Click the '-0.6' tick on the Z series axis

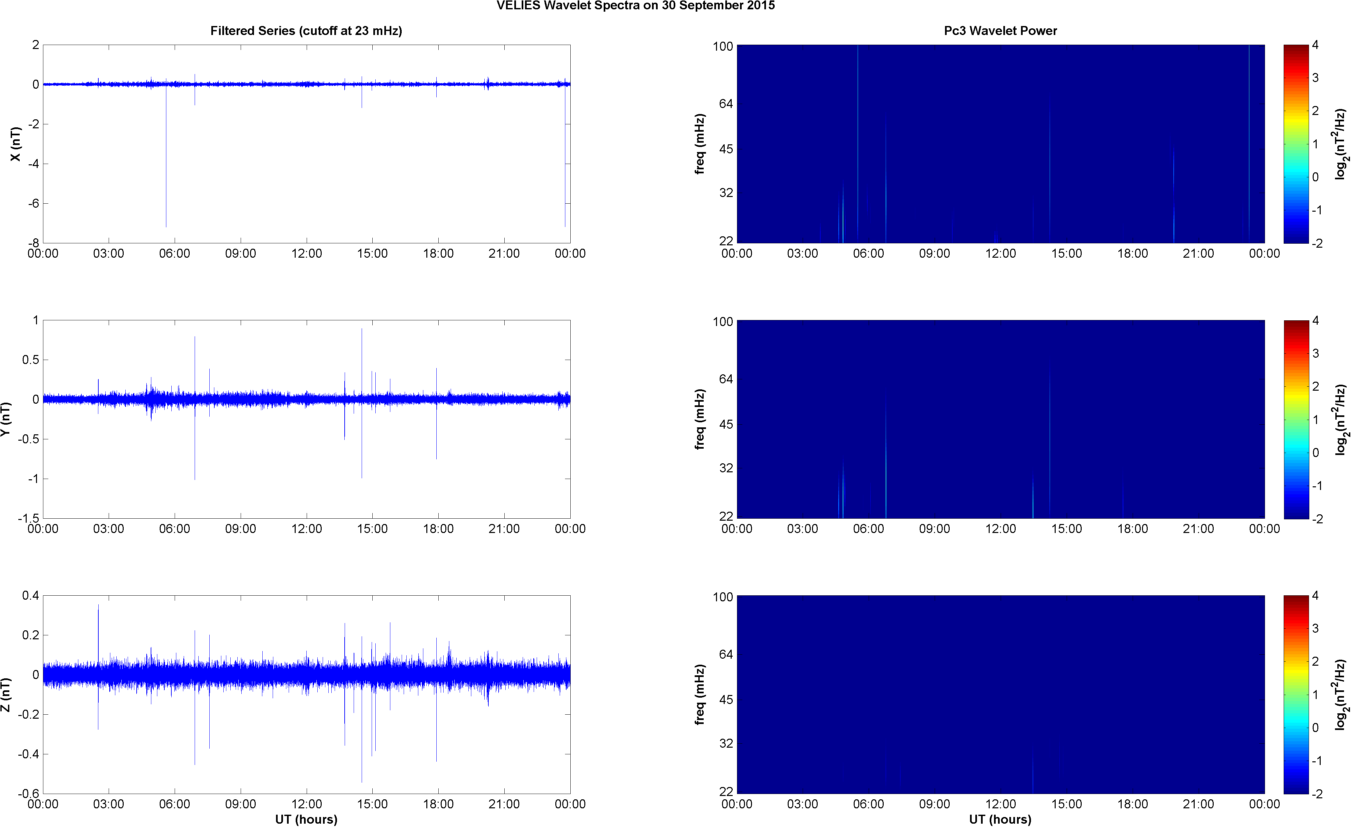point(27,793)
